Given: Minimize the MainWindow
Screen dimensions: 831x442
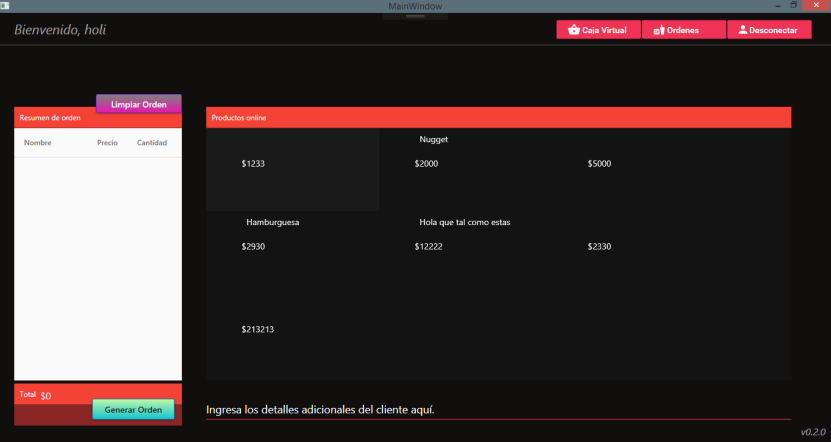Looking at the screenshot, I should pos(778,5).
